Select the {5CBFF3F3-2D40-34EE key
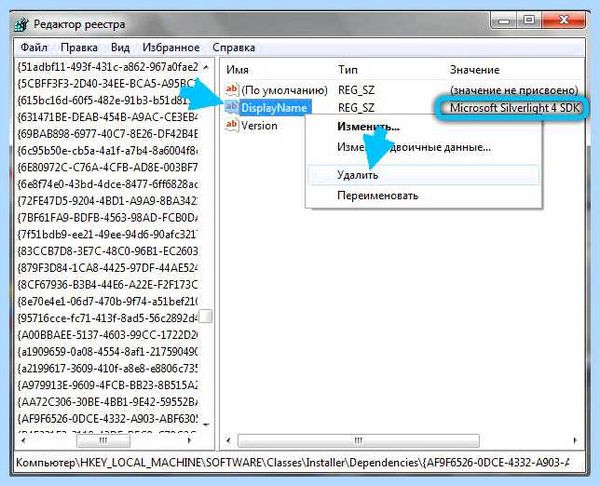The height and width of the screenshot is (486, 600). coord(108,84)
